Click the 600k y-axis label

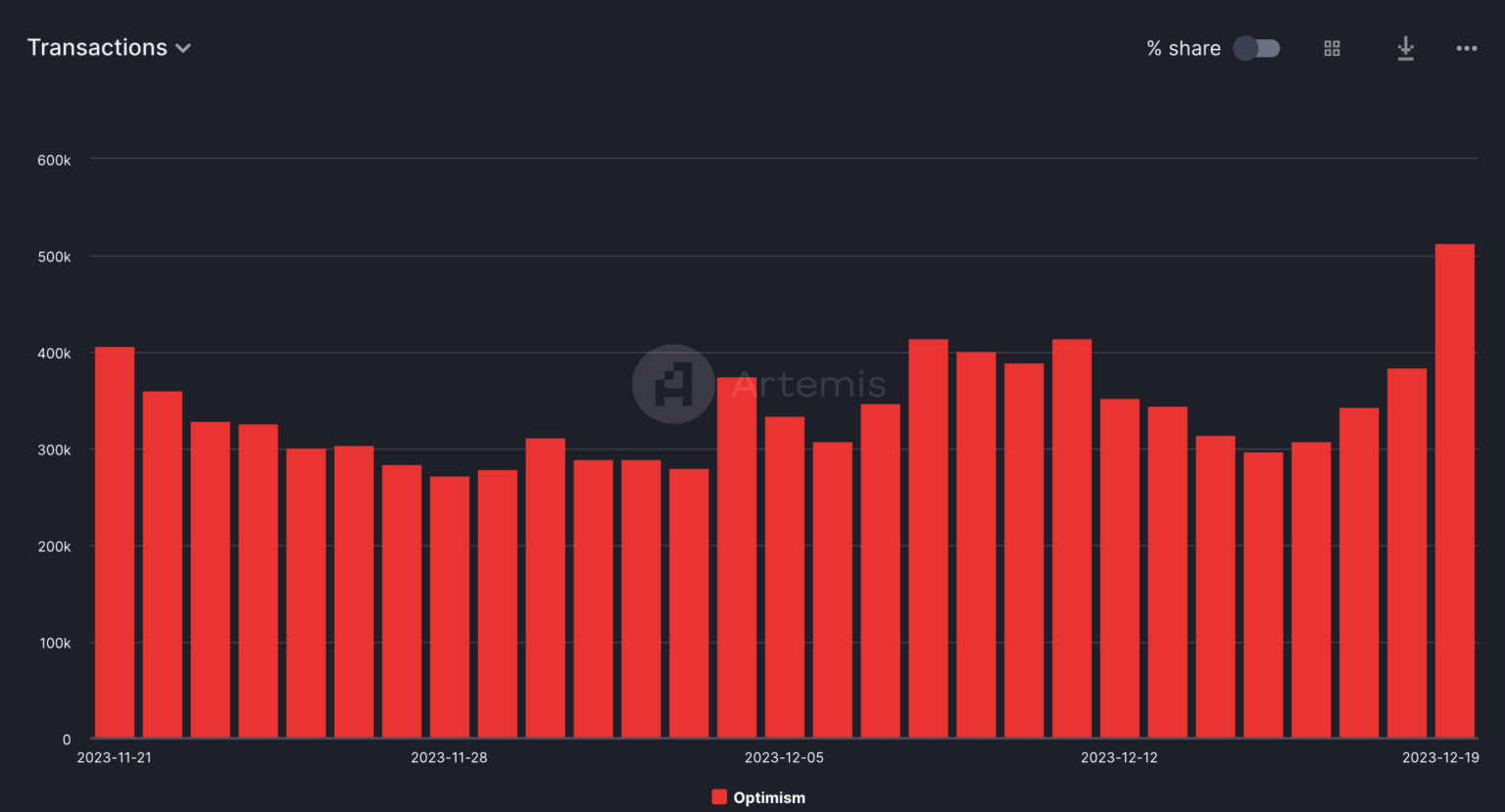click(54, 160)
